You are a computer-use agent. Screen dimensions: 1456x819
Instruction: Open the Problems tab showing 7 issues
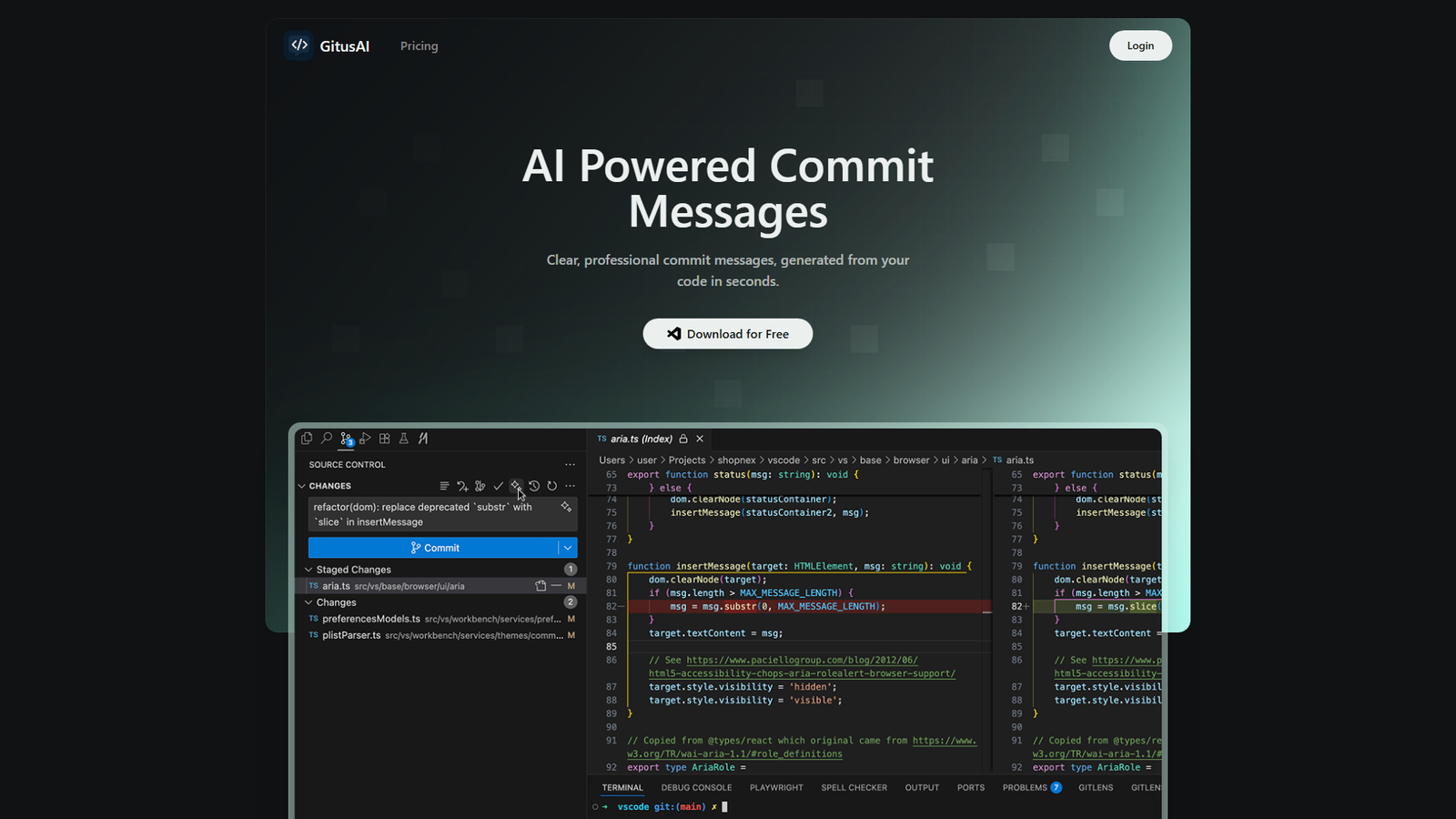[1026, 787]
